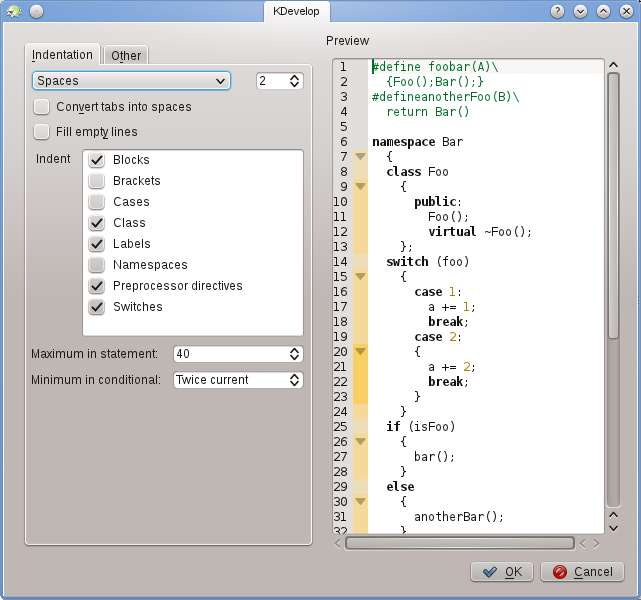Collapse the fold marker at line 26
The image size is (641, 600).
pyautogui.click(x=360, y=442)
